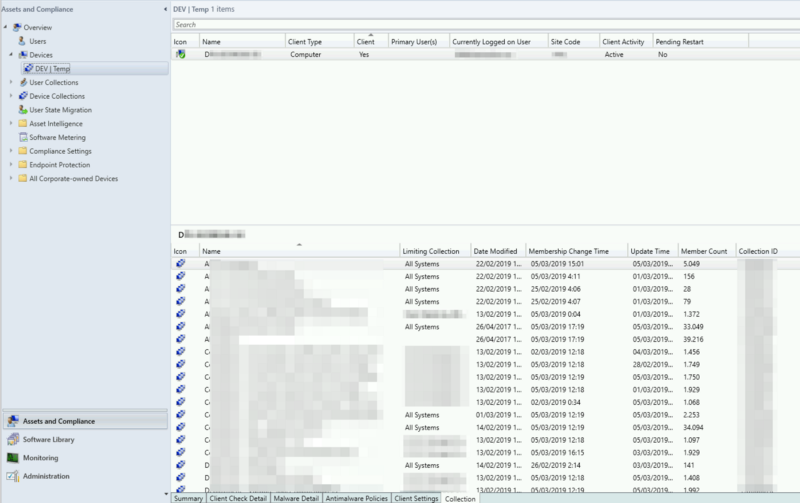This screenshot has height=503, width=800.
Task: Click the Users tree icon
Action: click(x=22, y=41)
